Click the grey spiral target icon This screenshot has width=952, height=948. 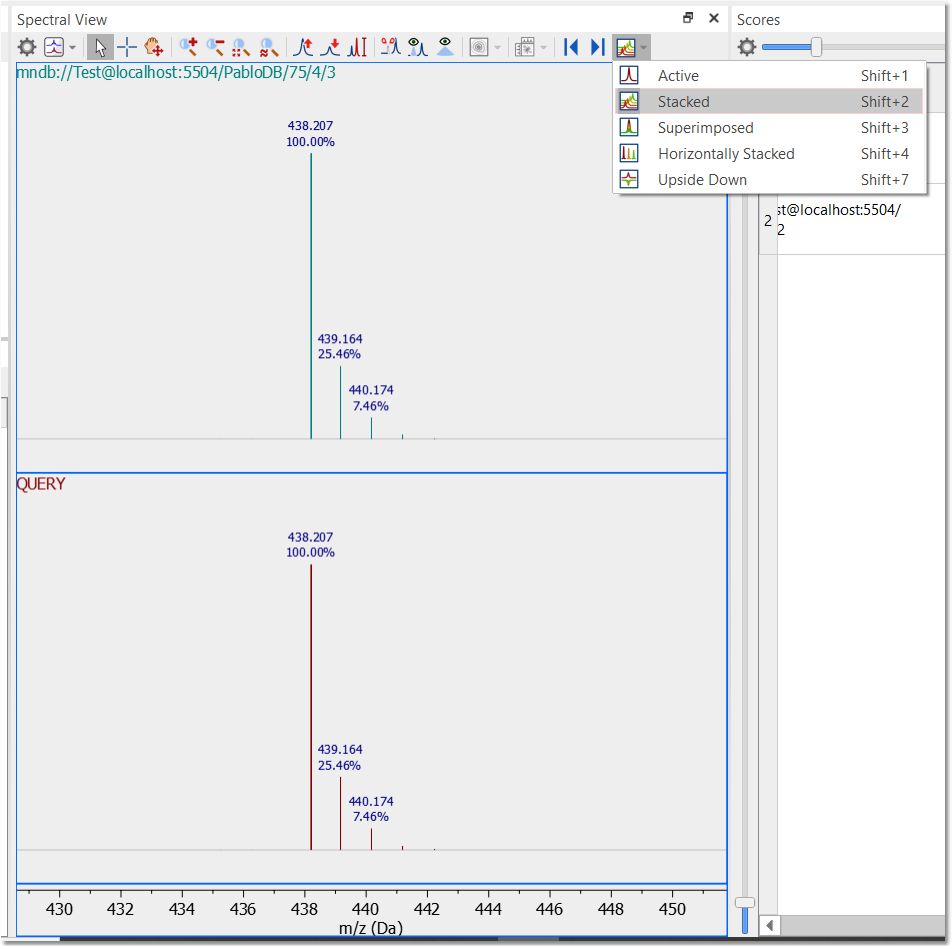point(479,47)
